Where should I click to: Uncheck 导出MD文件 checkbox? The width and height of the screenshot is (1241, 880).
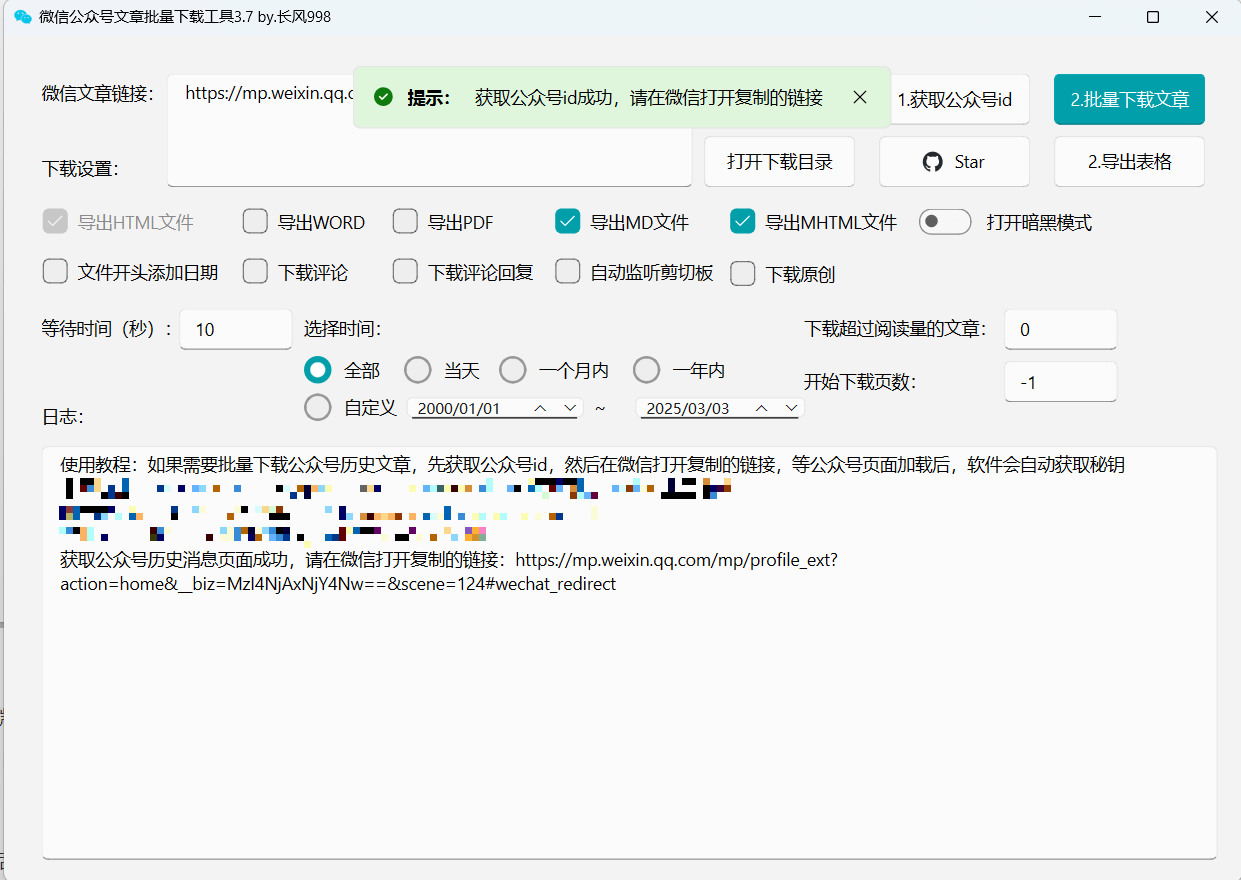[x=568, y=222]
